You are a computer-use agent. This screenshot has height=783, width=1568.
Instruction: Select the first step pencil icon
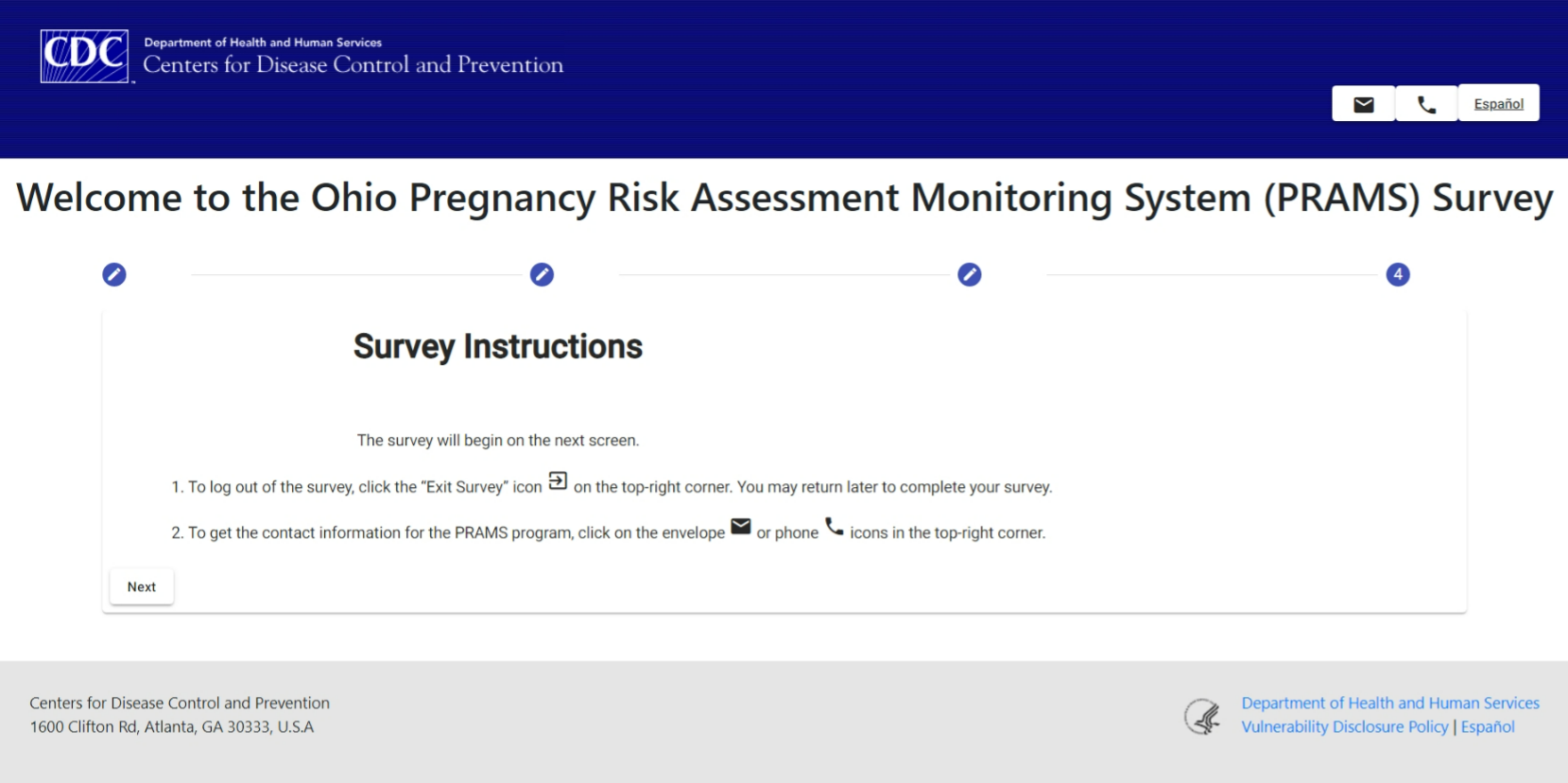pos(114,274)
